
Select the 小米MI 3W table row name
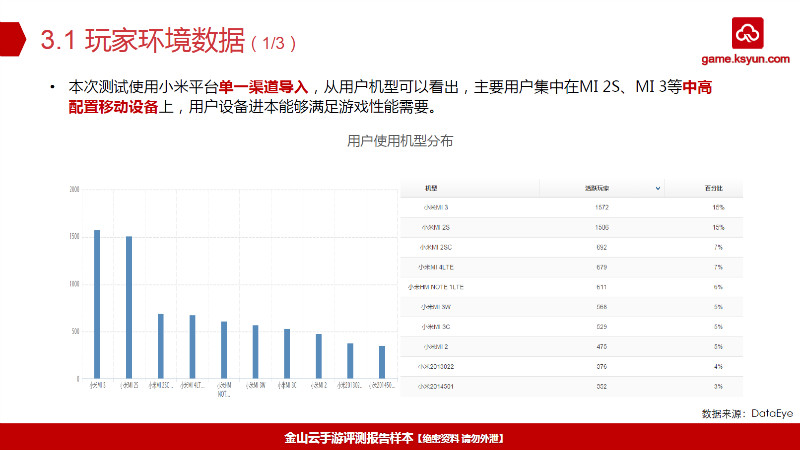pyautogui.click(x=436, y=307)
